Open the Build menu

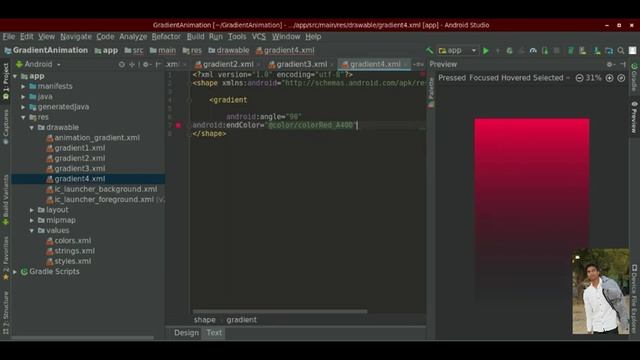(196, 37)
